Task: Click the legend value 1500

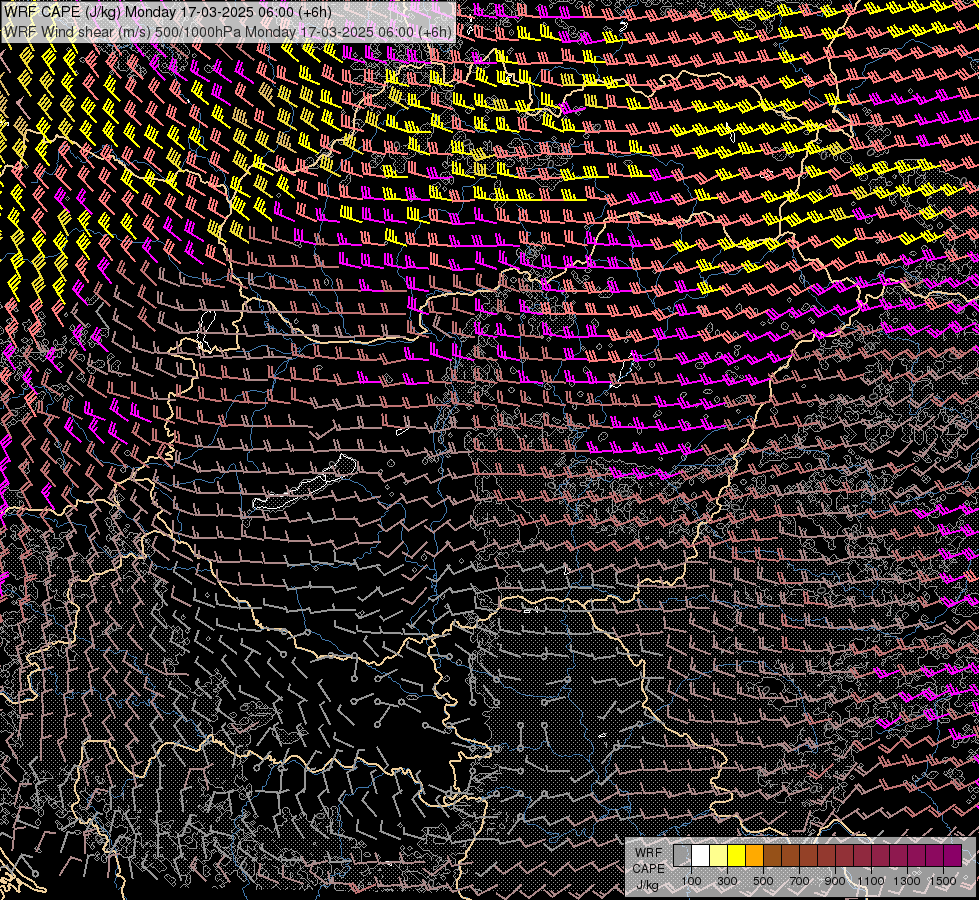Action: 943,881
